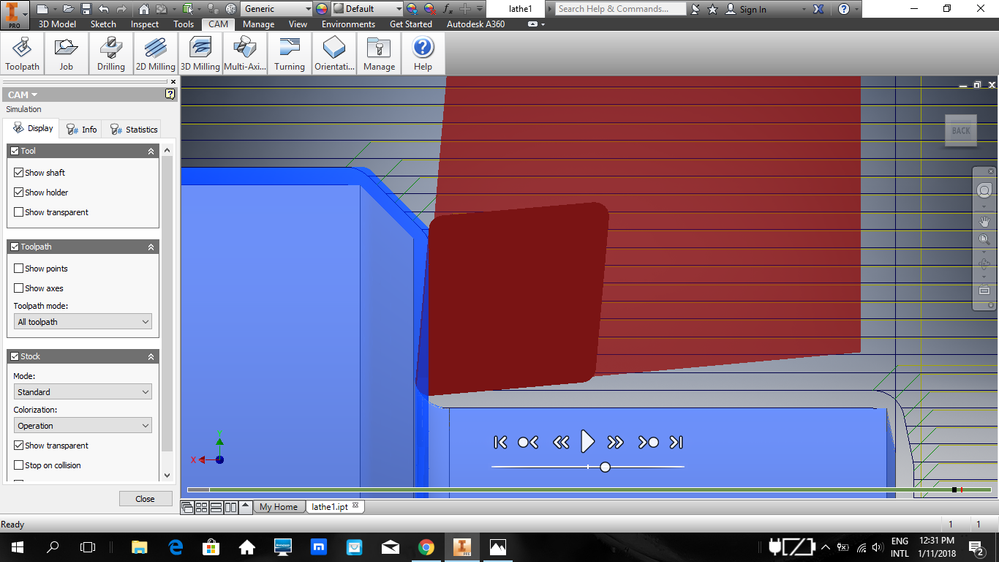Open the Turning tool
The height and width of the screenshot is (562, 999).
tap(289, 53)
